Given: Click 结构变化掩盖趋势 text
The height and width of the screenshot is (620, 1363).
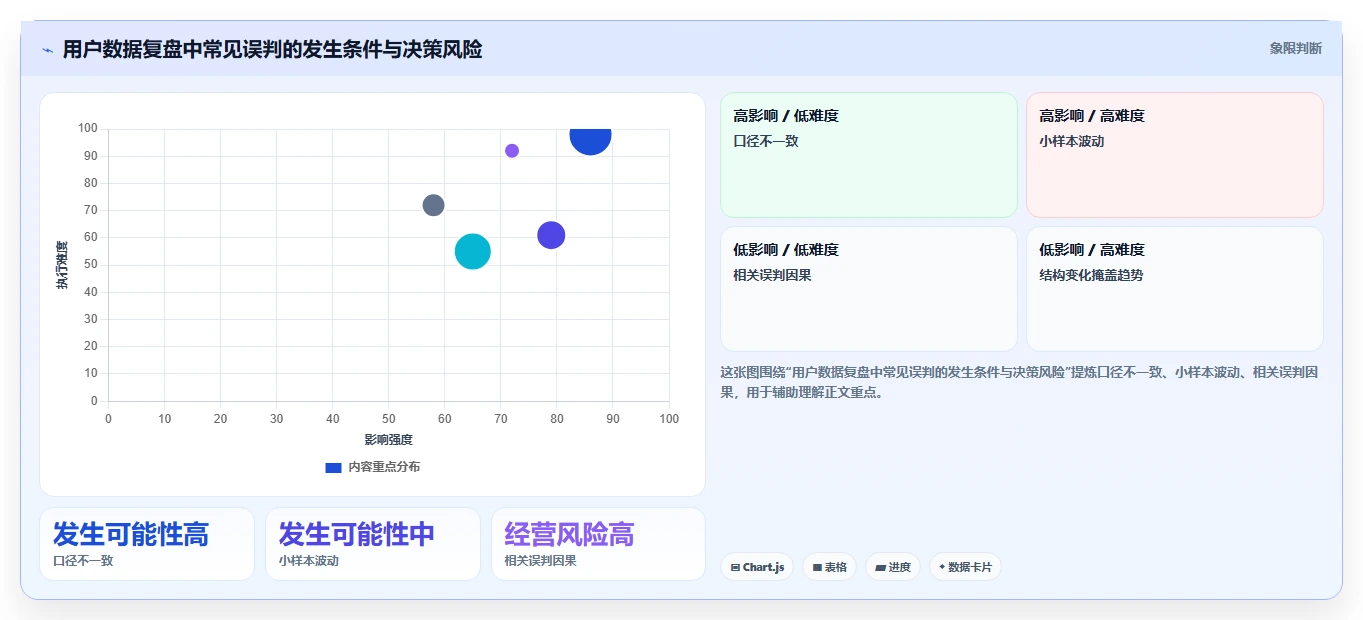Looking at the screenshot, I should 1091,275.
